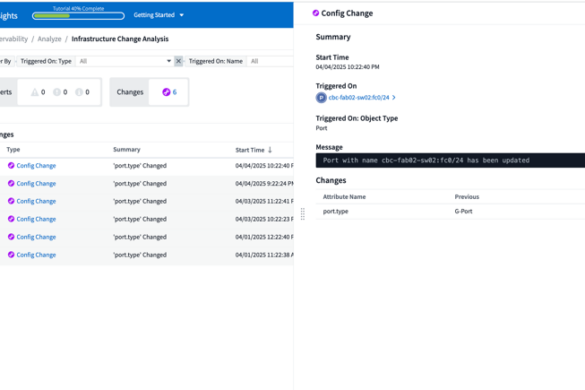Select the Changes tab card
Image resolution: width=585 pixels, height=390 pixels.
pyautogui.click(x=149, y=92)
